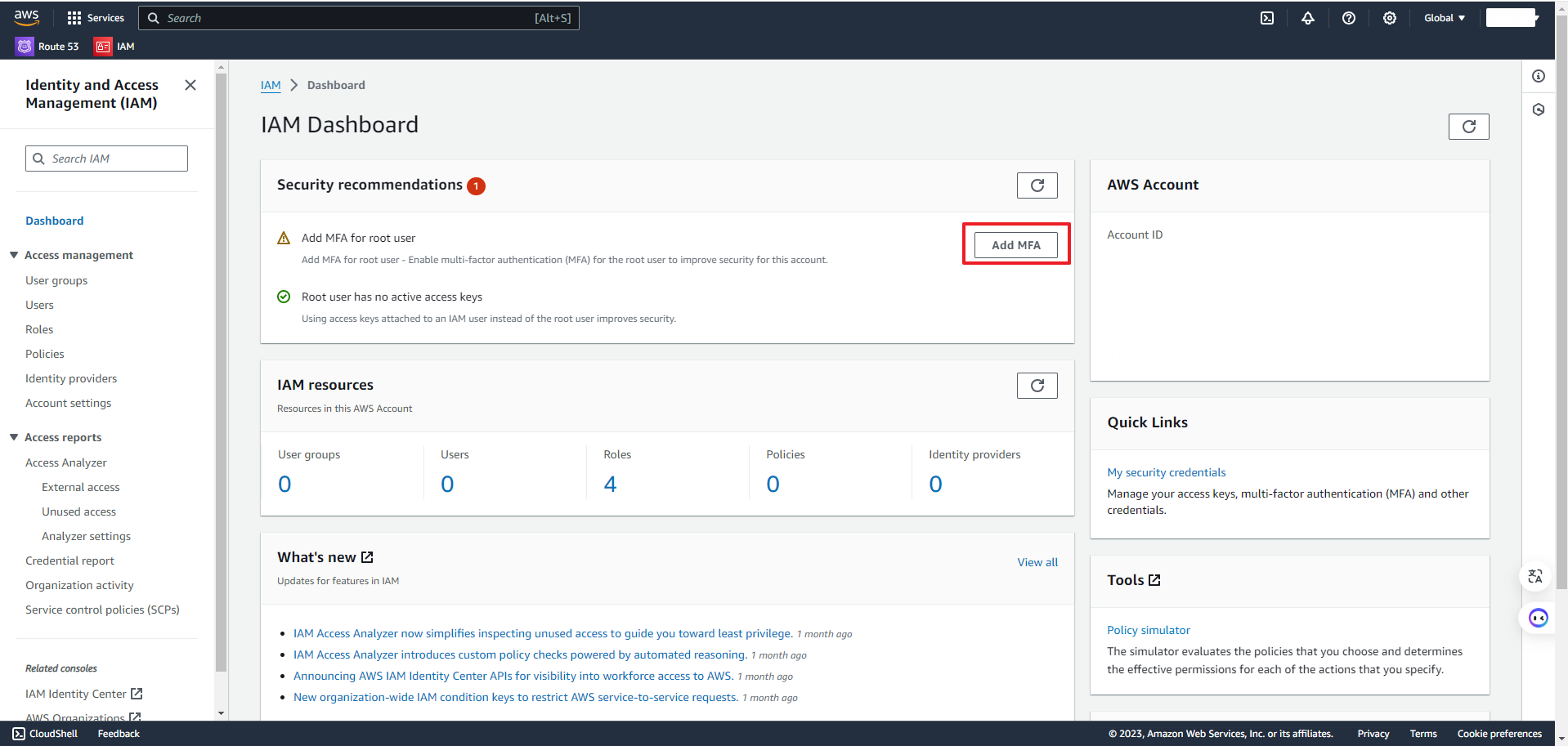Open the Services grid menu
The width and height of the screenshot is (1568, 746).
96,18
